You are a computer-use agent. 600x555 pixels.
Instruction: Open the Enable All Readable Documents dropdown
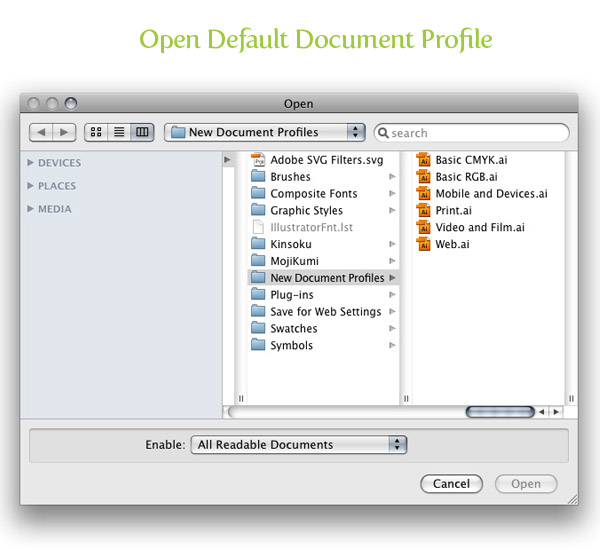click(x=299, y=445)
